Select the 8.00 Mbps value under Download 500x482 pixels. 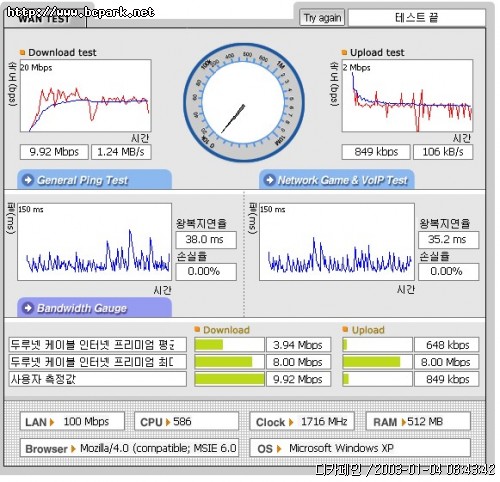tap(299, 362)
